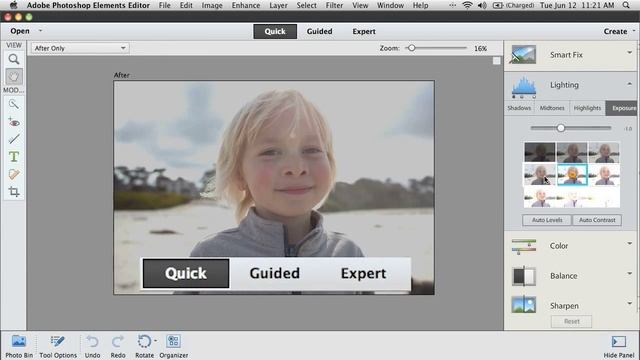Click the Exposure slider handle

pos(561,128)
